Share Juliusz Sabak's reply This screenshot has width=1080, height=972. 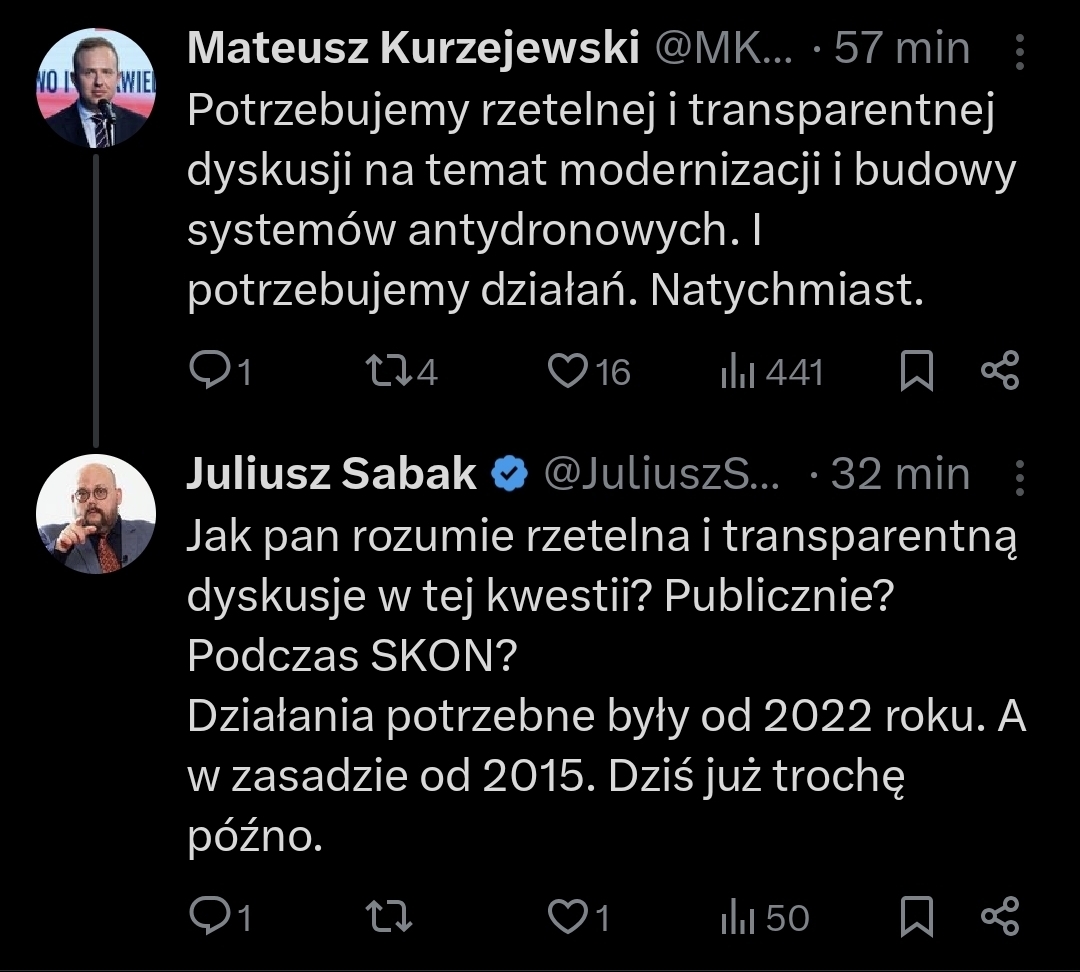click(x=999, y=917)
